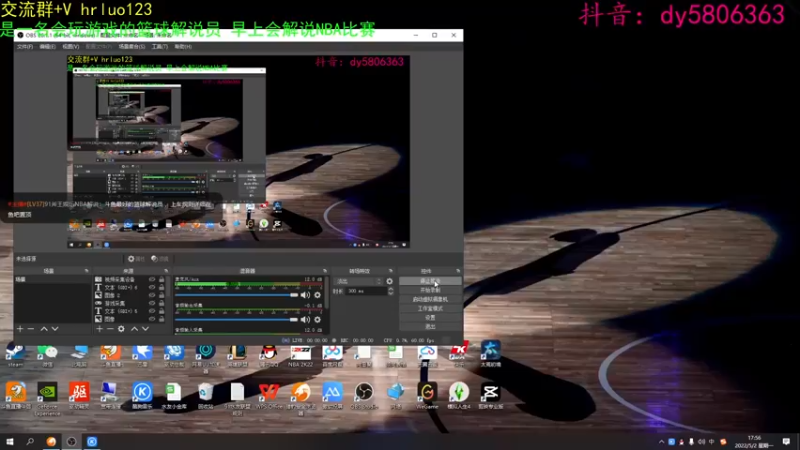Open 视图(V) menu in OBS
Viewport: 800px width, 450px height.
click(x=70, y=46)
